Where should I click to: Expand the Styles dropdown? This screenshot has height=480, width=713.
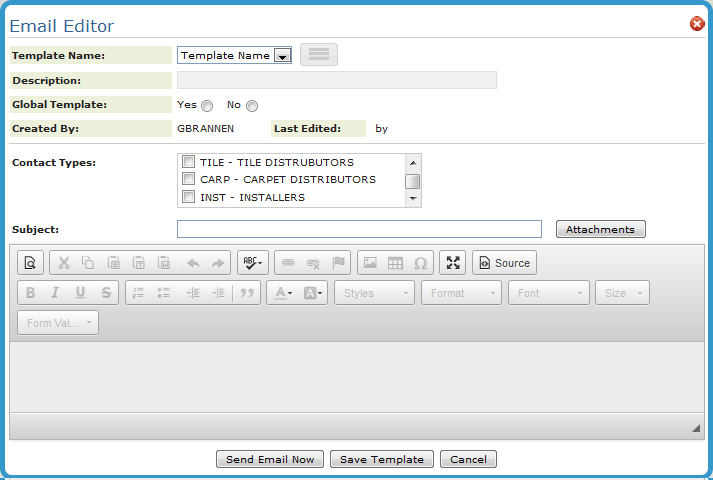click(374, 293)
